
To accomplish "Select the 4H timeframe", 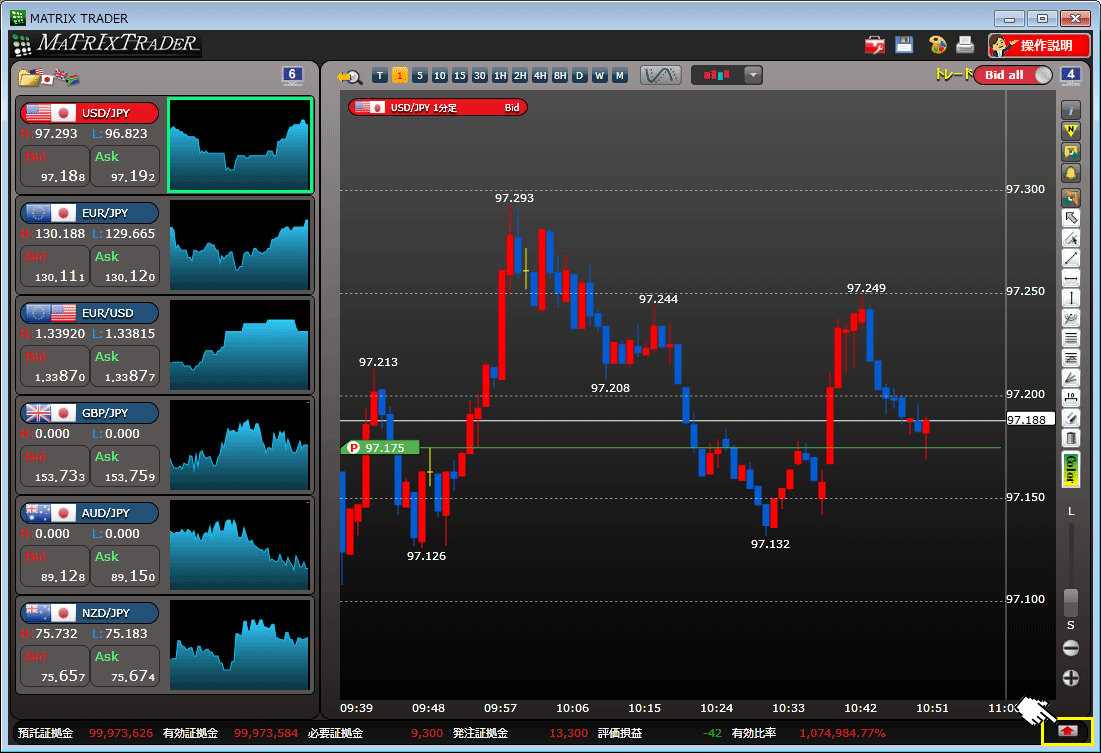I will (x=540, y=75).
